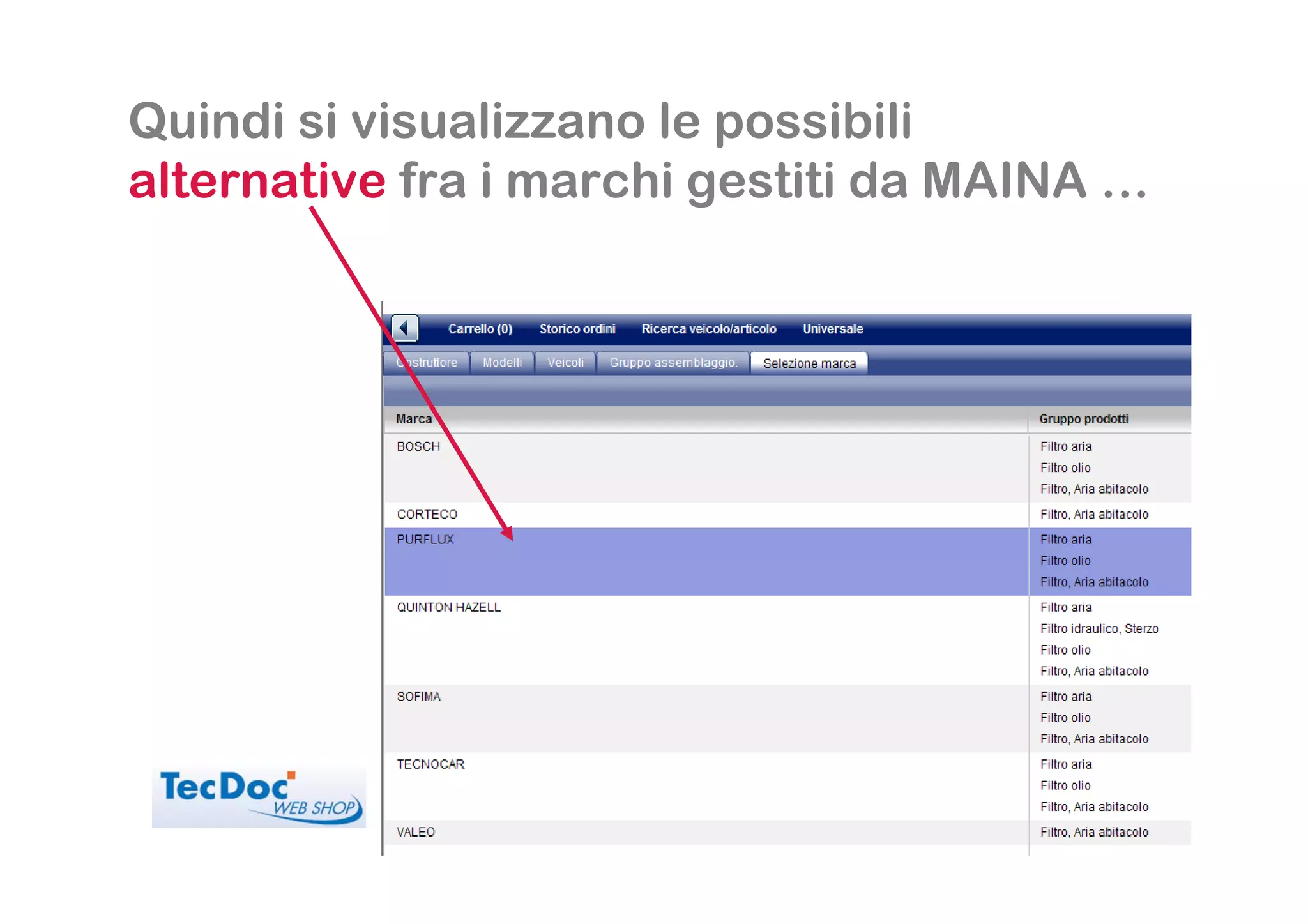Click Filtro aria under QUINTON HAZELL

1066,607
